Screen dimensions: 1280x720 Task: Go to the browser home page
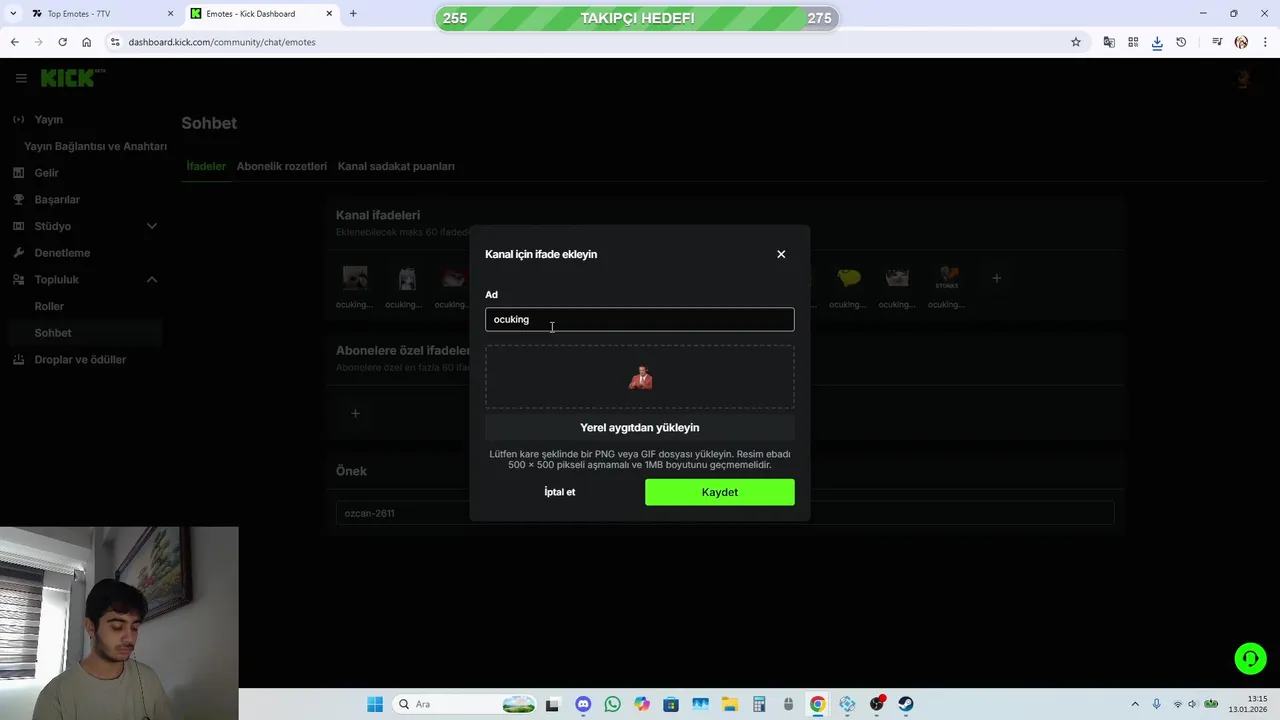click(86, 42)
